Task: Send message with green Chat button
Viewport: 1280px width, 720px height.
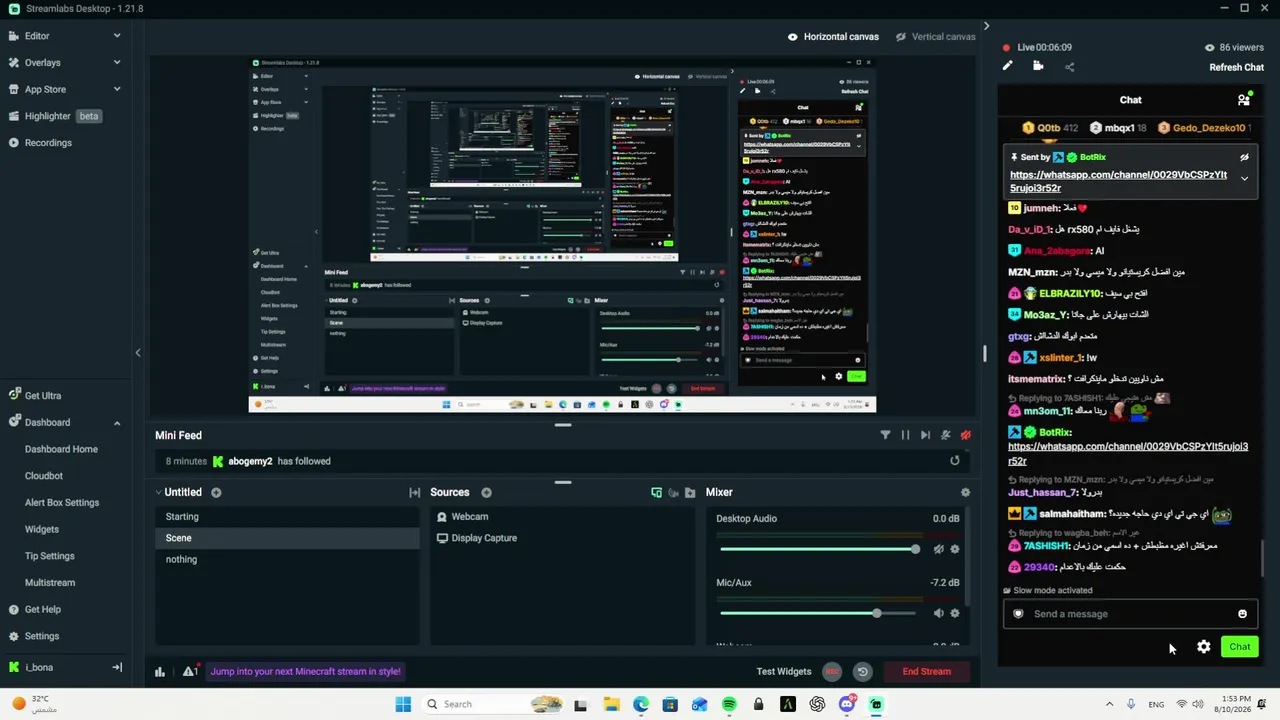Action: pyautogui.click(x=1239, y=647)
